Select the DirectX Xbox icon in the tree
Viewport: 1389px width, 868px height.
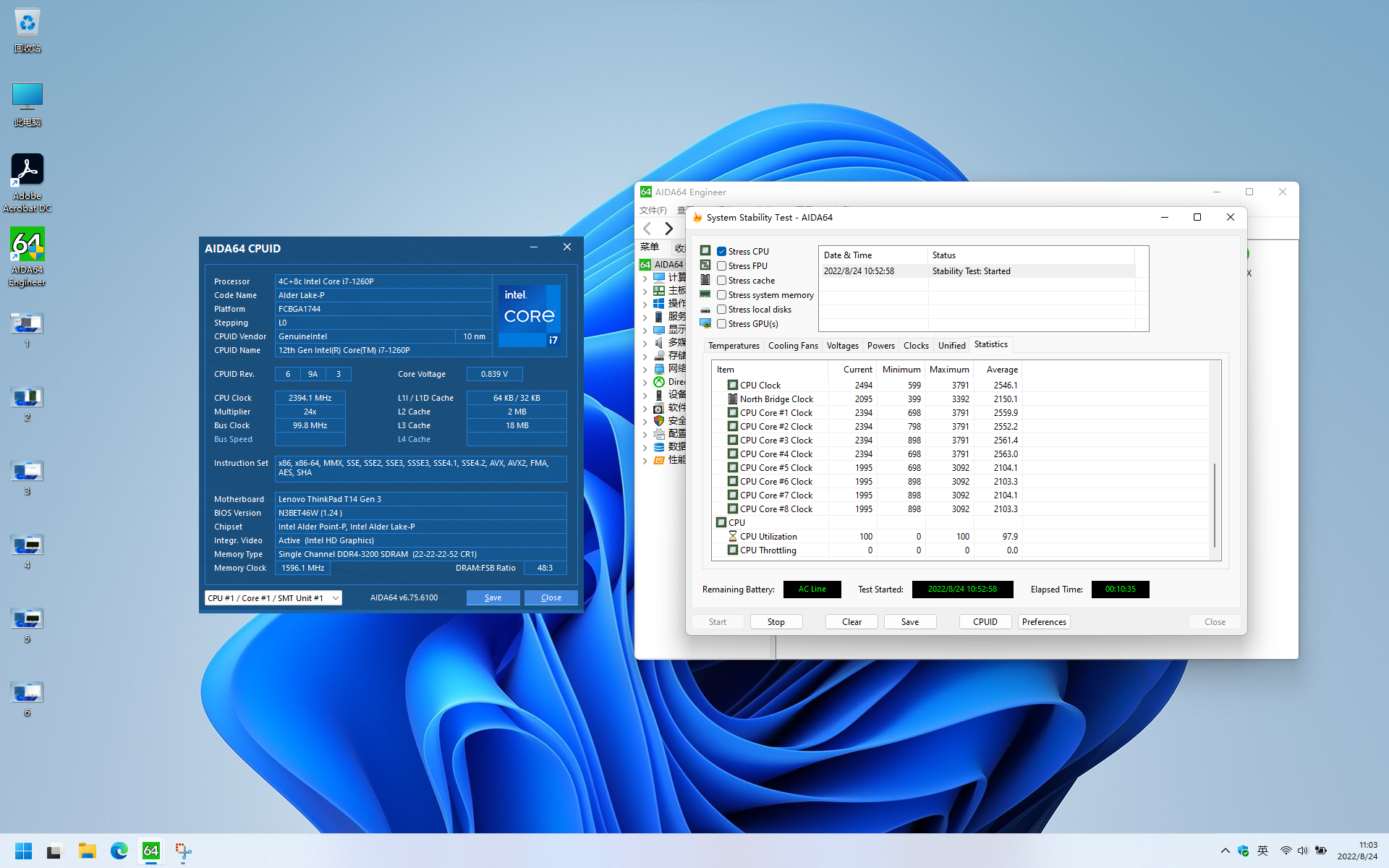click(x=659, y=382)
